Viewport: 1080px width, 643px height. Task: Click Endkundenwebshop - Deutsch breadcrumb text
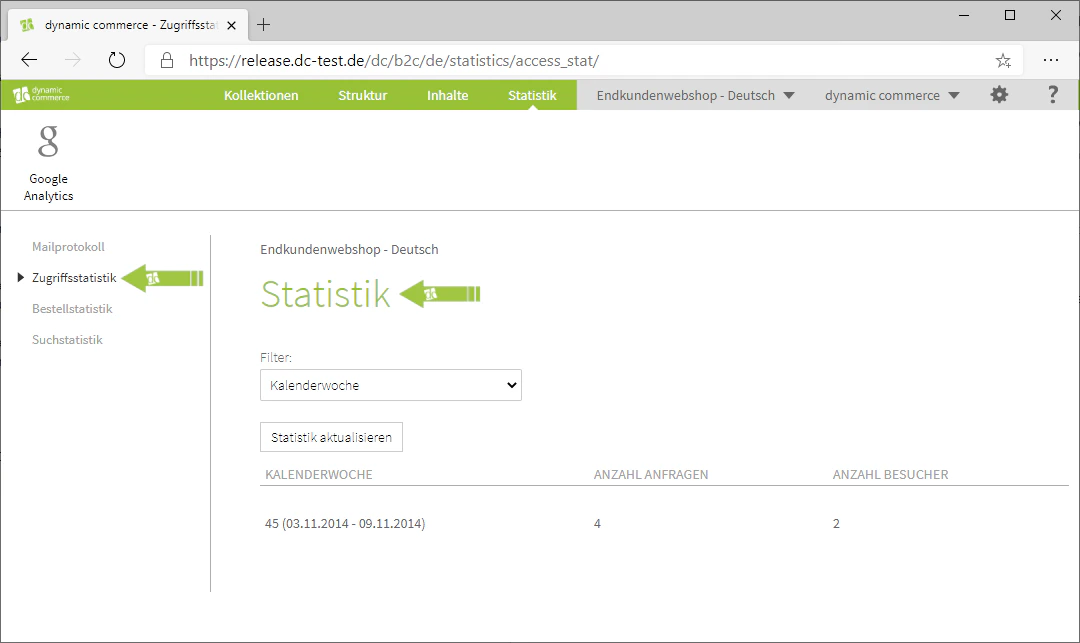(349, 250)
